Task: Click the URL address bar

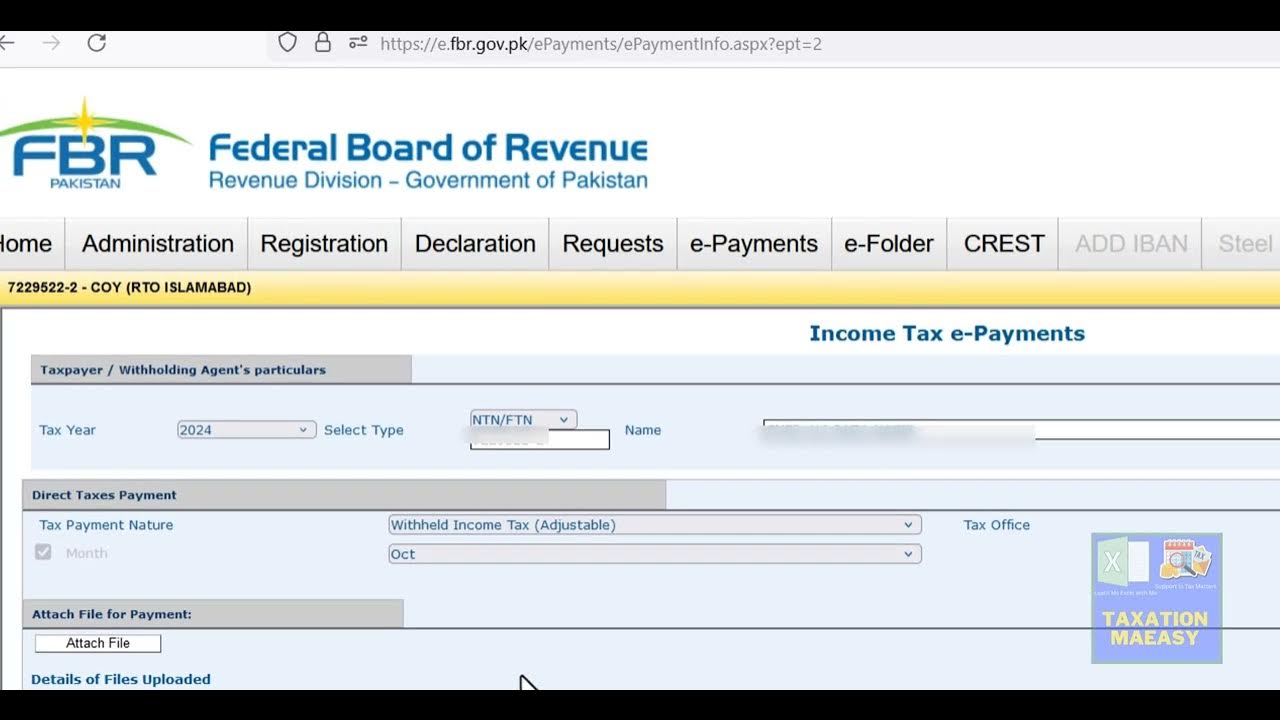Action: 773,44
